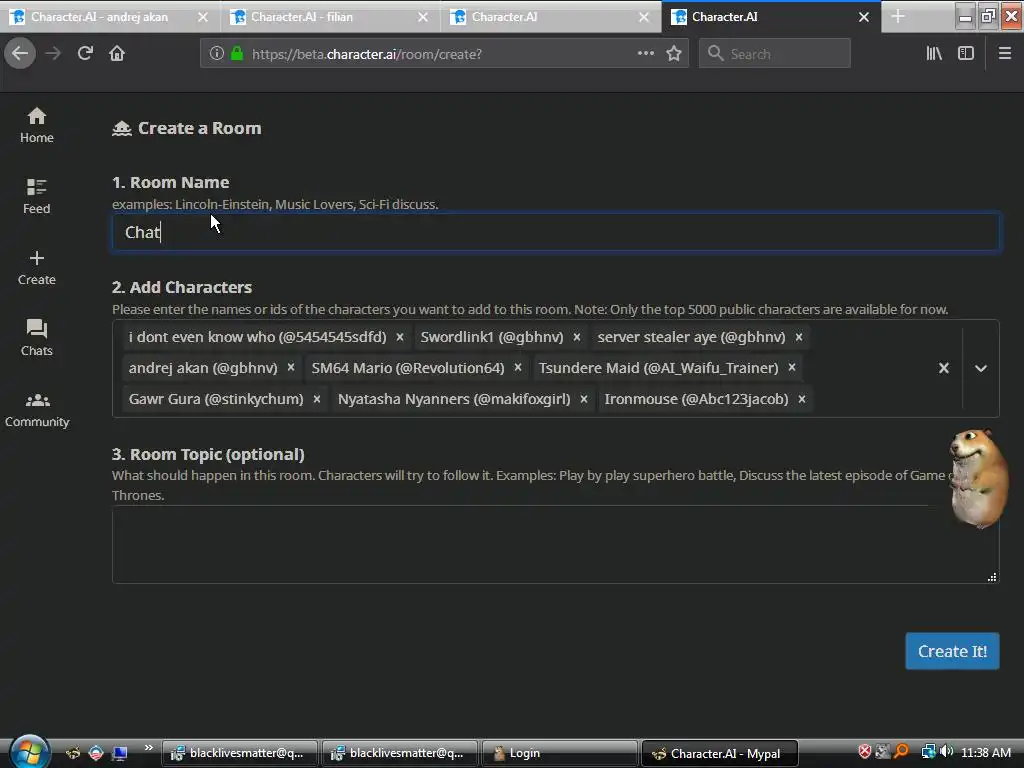This screenshot has height=768, width=1024.
Task: Open 'Character.AI - Mypal' taskbar button
Action: point(720,753)
